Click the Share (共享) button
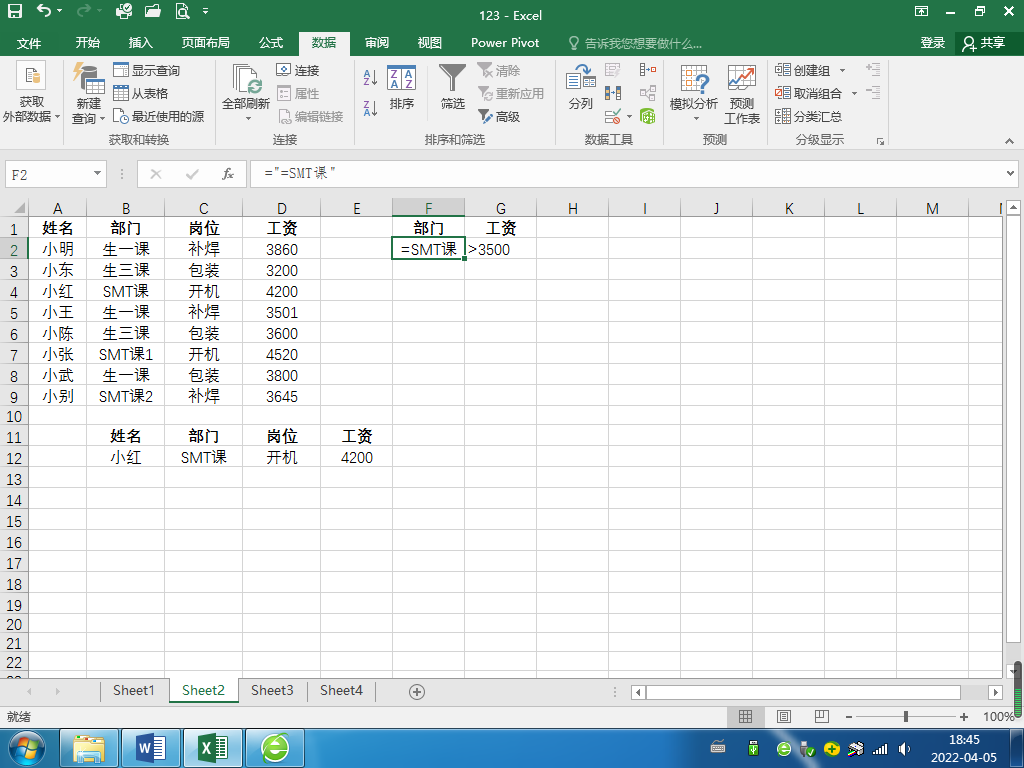This screenshot has width=1024, height=768. (x=984, y=43)
